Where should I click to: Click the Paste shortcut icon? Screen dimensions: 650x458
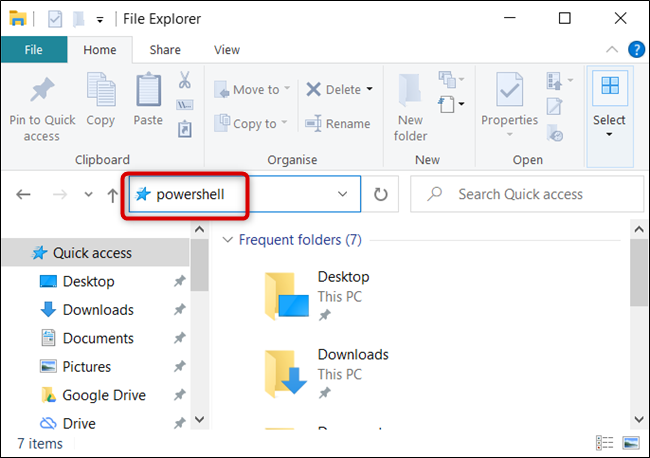[x=184, y=129]
